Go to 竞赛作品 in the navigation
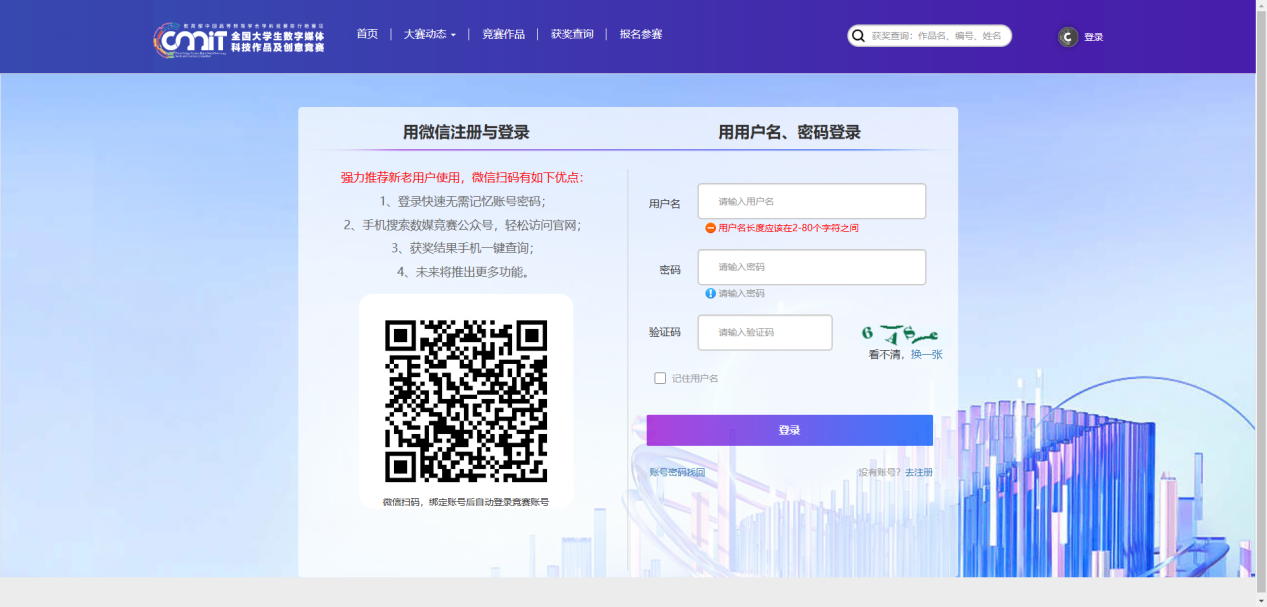Screen dimensions: 1267x607 (503, 34)
